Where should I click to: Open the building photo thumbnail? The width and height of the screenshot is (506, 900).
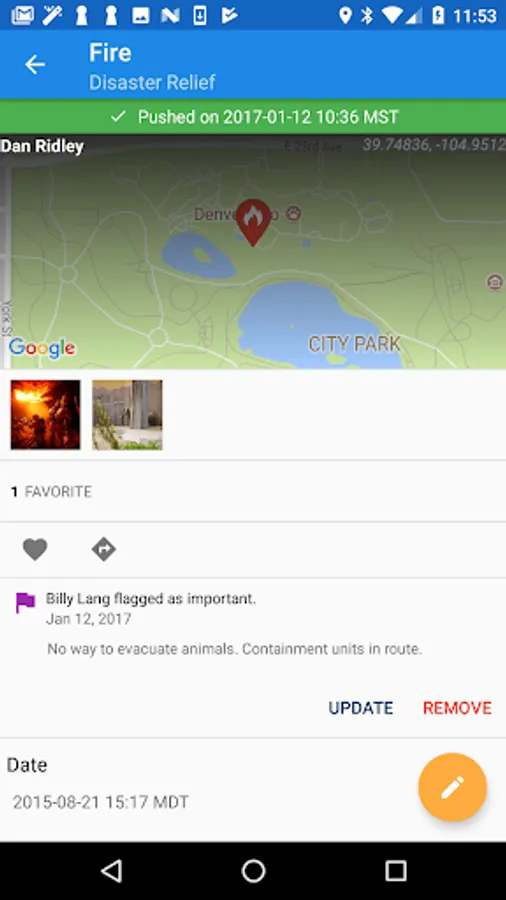[x=127, y=414]
